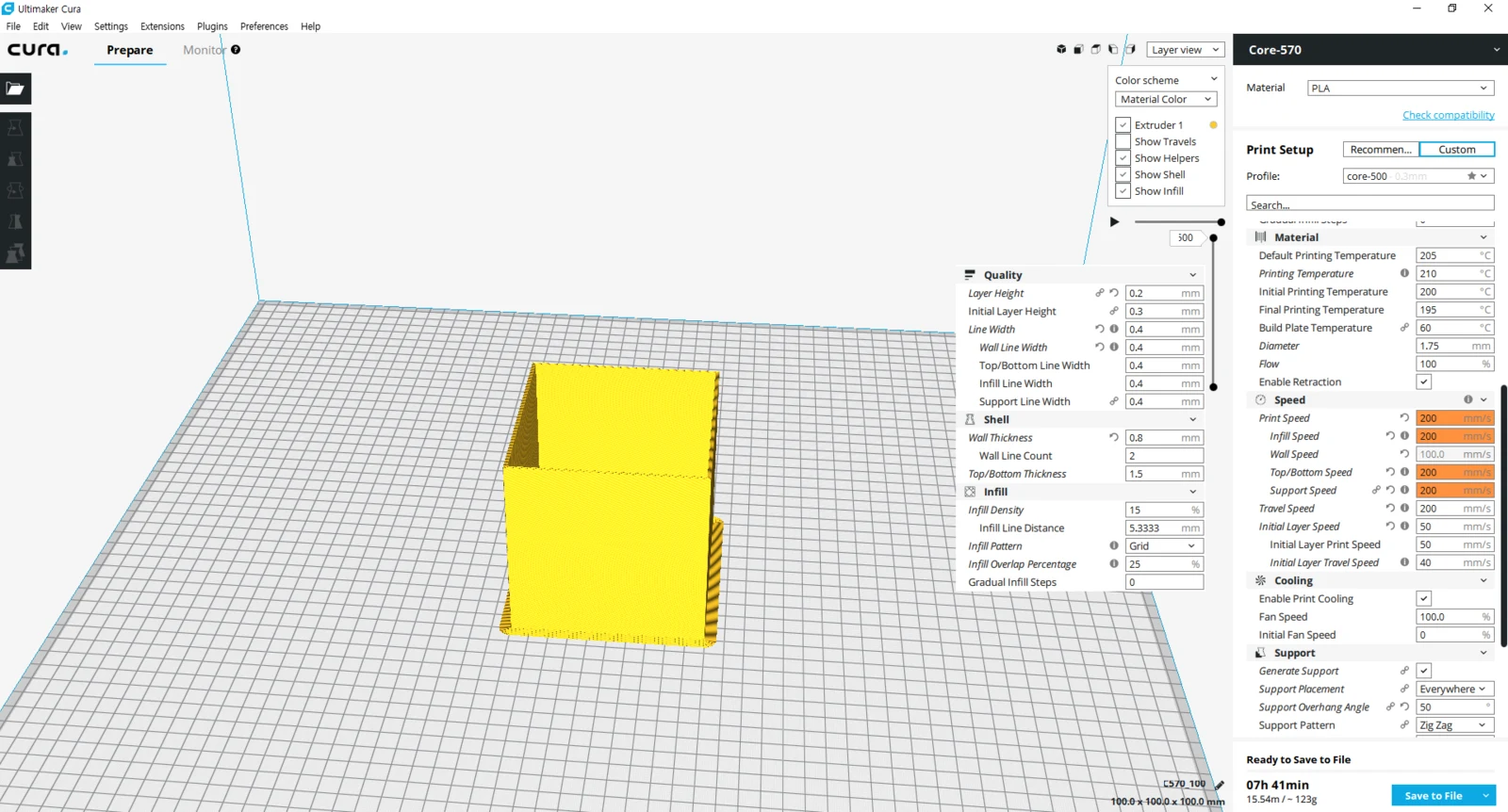This screenshot has height=812, width=1508.
Task: Toggle the Generate Support checkbox
Action: pyautogui.click(x=1424, y=671)
